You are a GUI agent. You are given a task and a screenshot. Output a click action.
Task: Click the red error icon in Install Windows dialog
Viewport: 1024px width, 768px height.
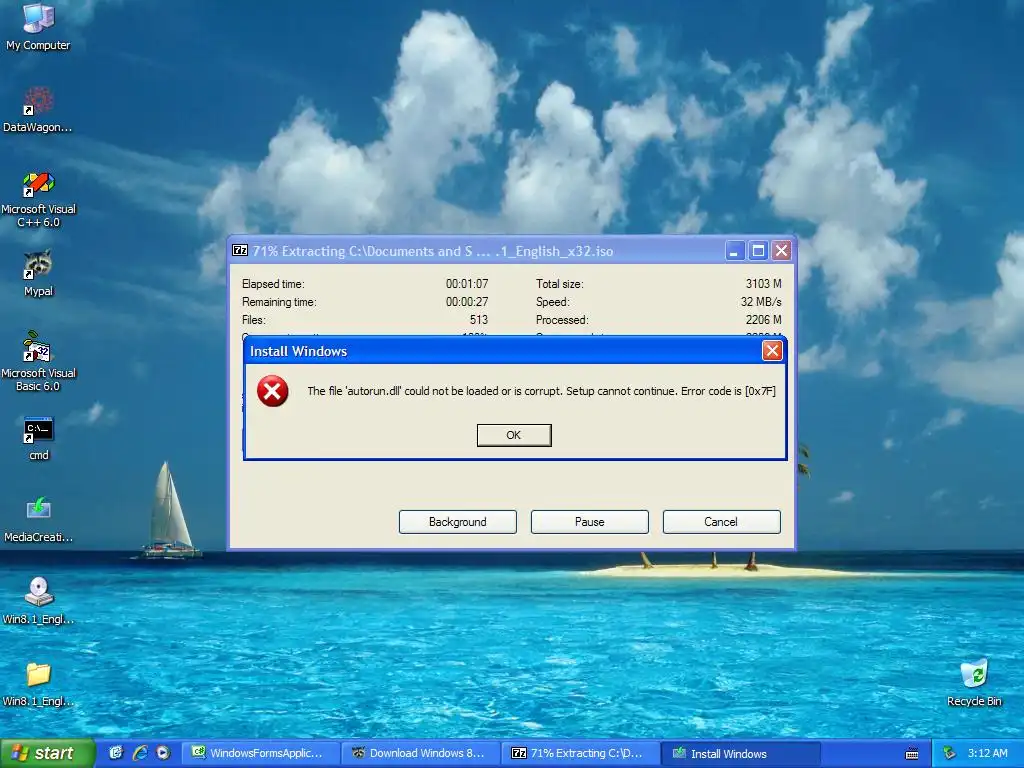coord(272,391)
